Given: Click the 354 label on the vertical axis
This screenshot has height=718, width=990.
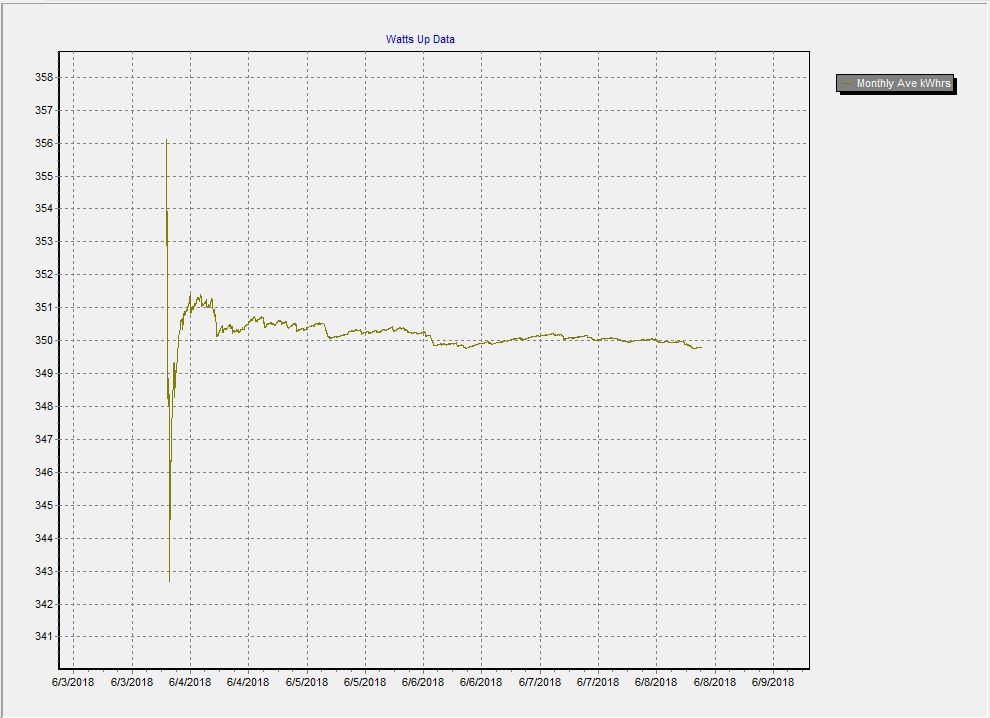Looking at the screenshot, I should coord(44,208).
